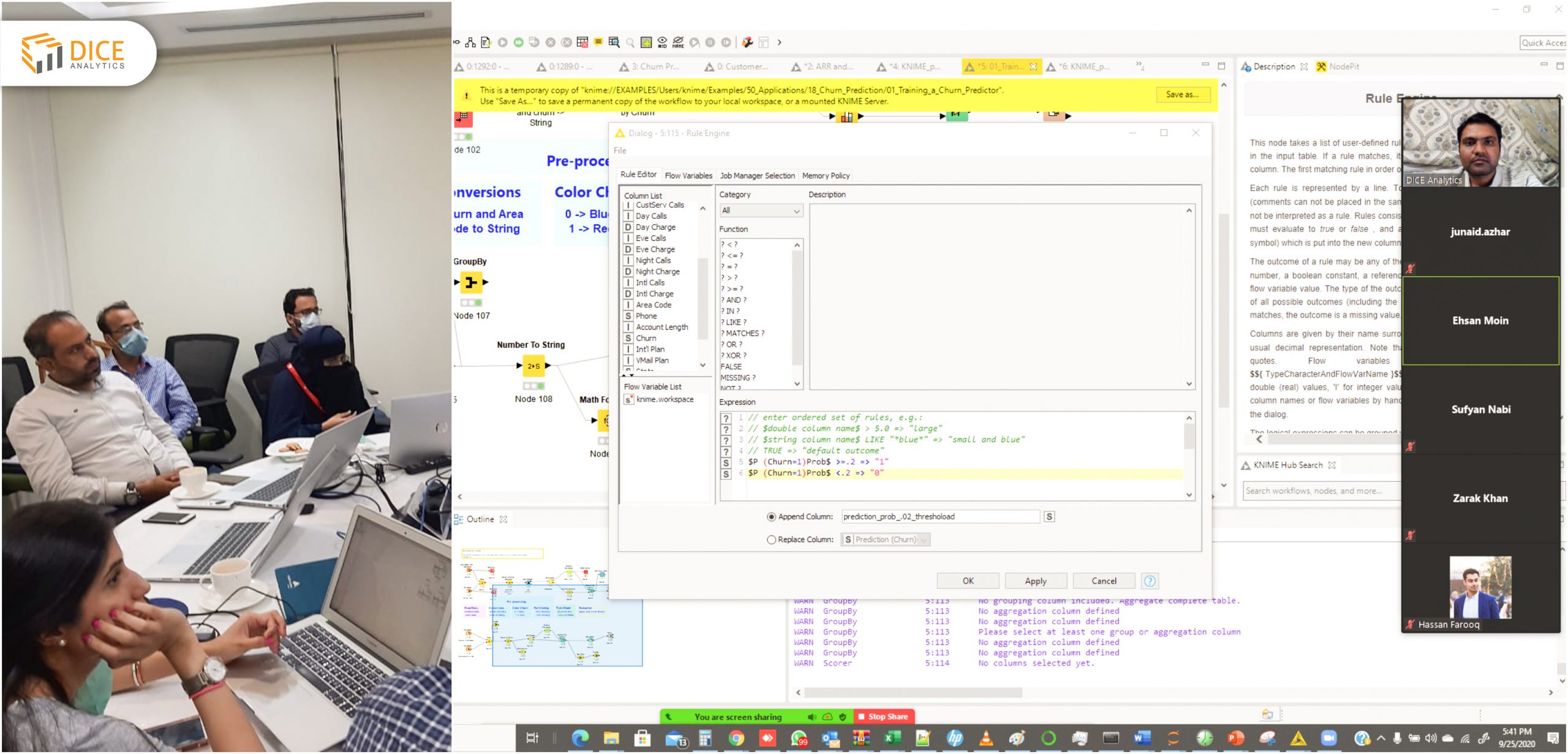Click the gray cancel execution icon
Screen dimensions: 1568x754
click(551, 42)
